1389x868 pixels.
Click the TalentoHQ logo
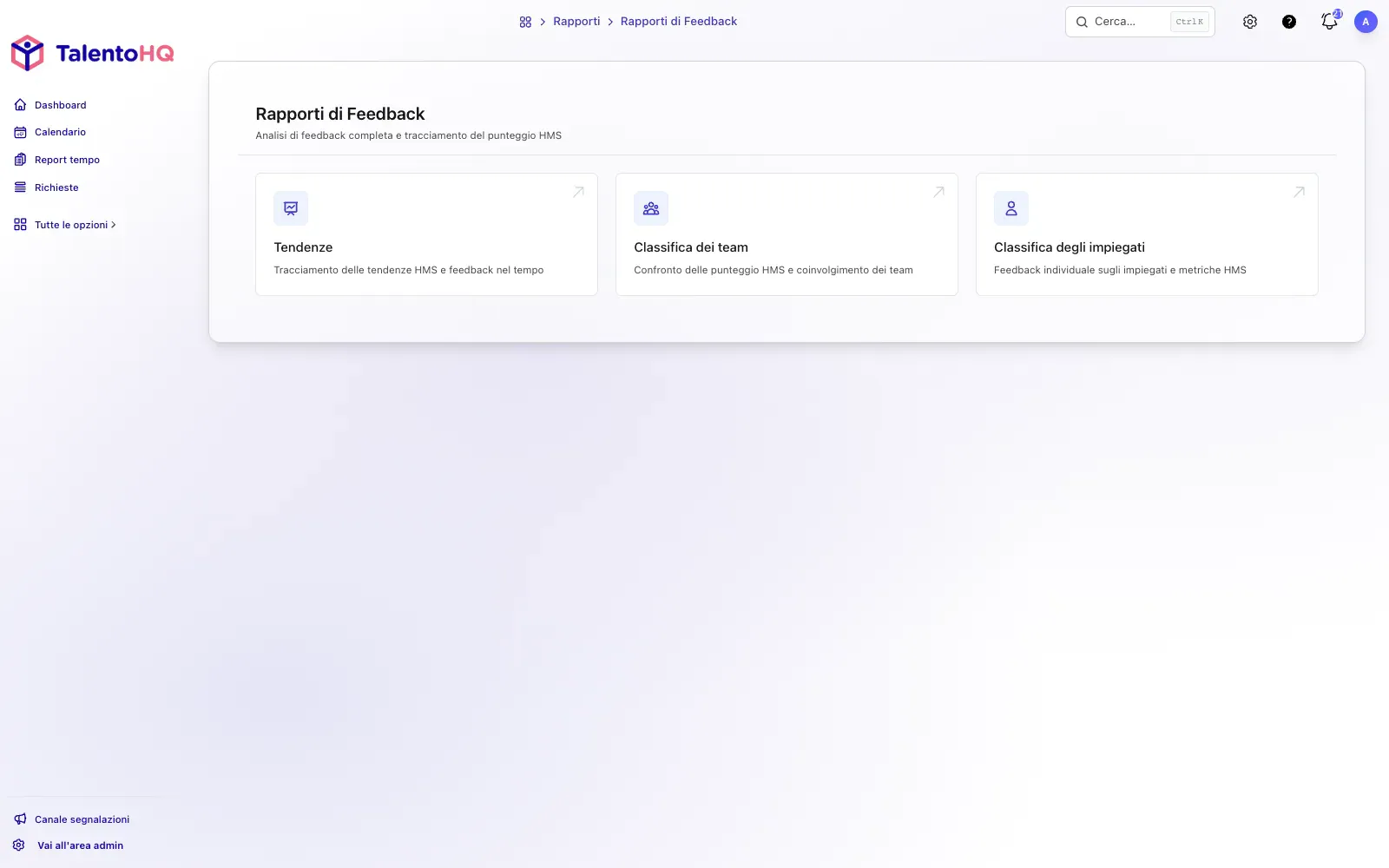tap(92, 53)
